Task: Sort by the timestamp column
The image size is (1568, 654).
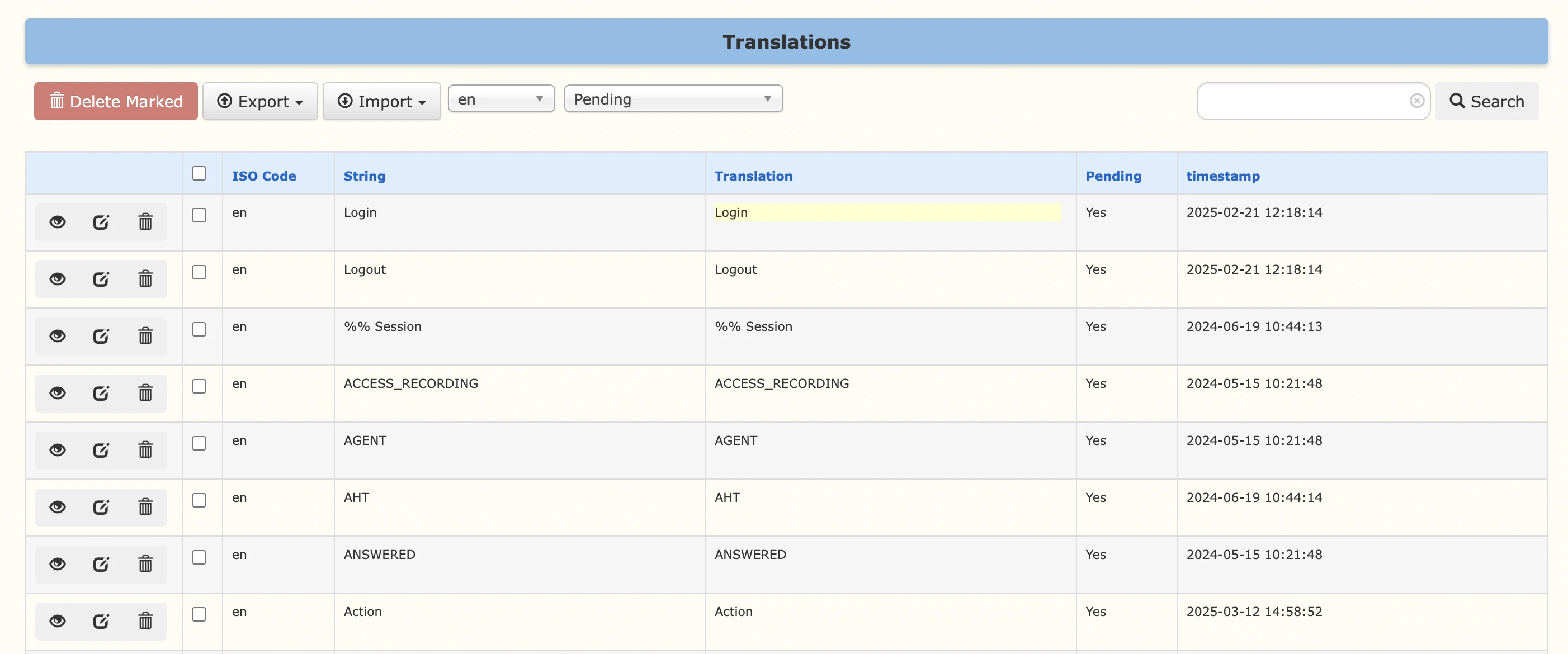Action: (1223, 176)
